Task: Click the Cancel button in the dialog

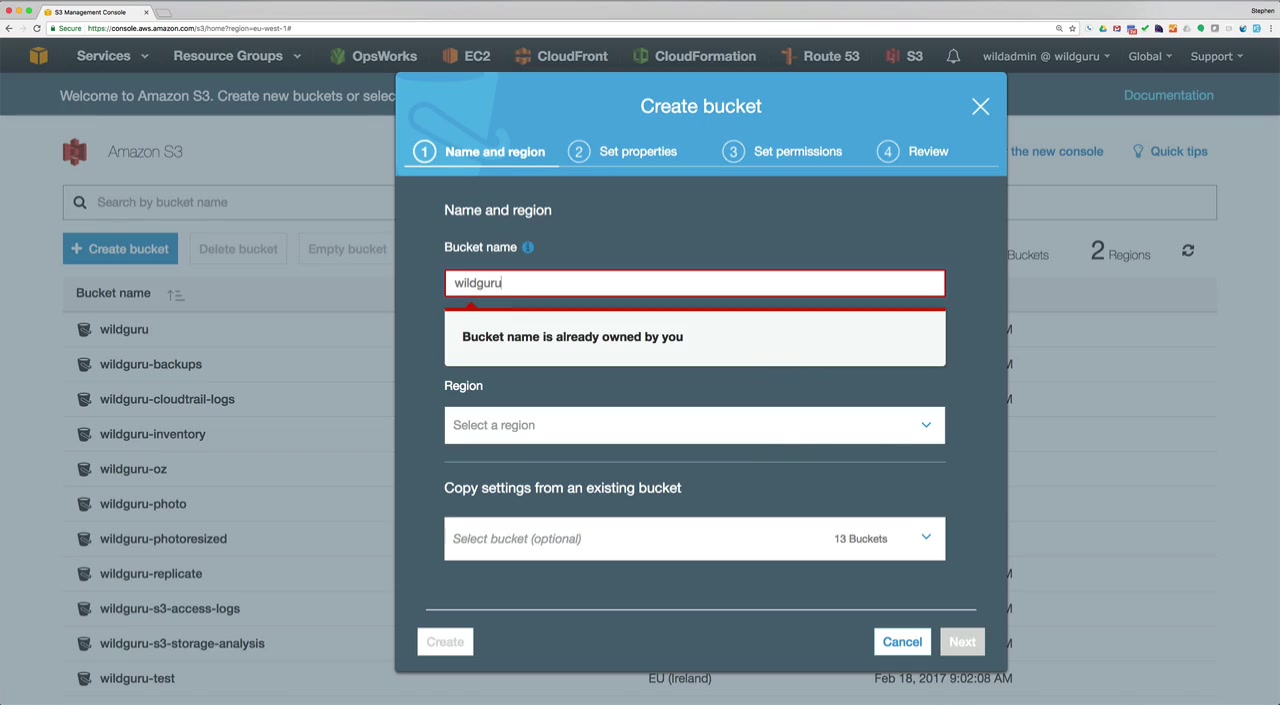Action: (902, 642)
